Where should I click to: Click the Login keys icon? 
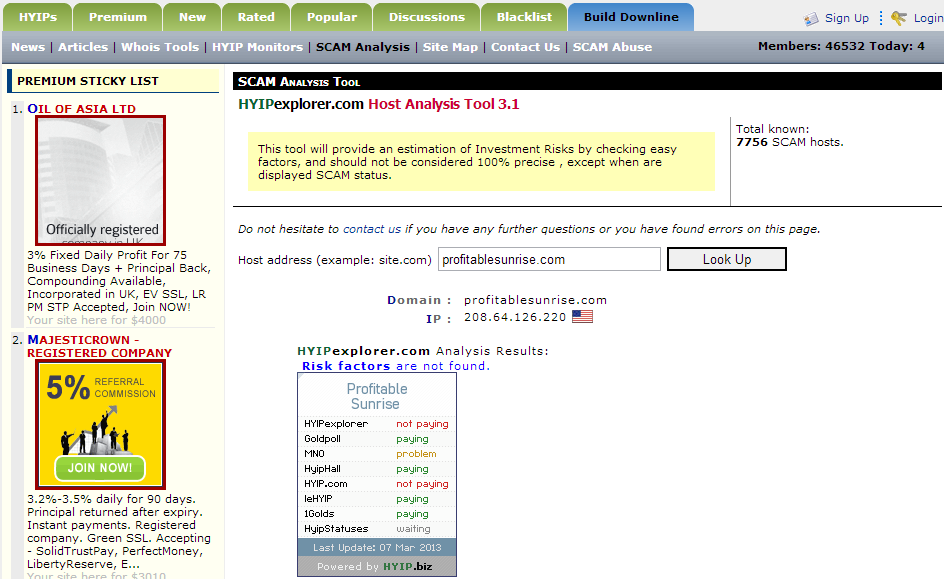tap(899, 18)
